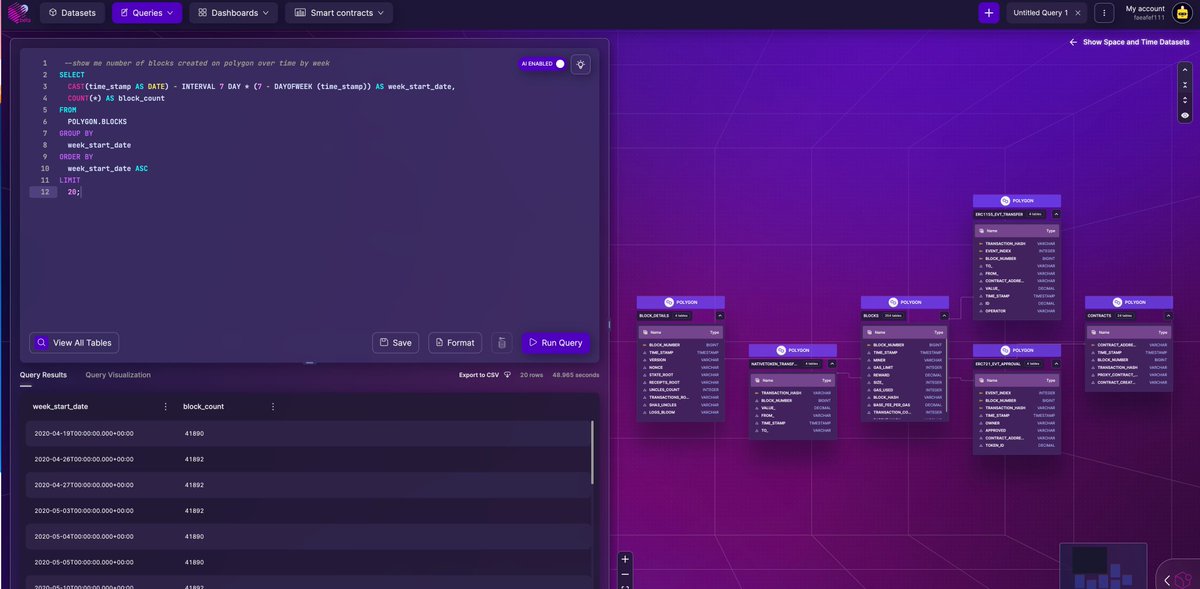Select the 2020-04-19 result row date cell
1200x589 pixels.
tap(84, 433)
